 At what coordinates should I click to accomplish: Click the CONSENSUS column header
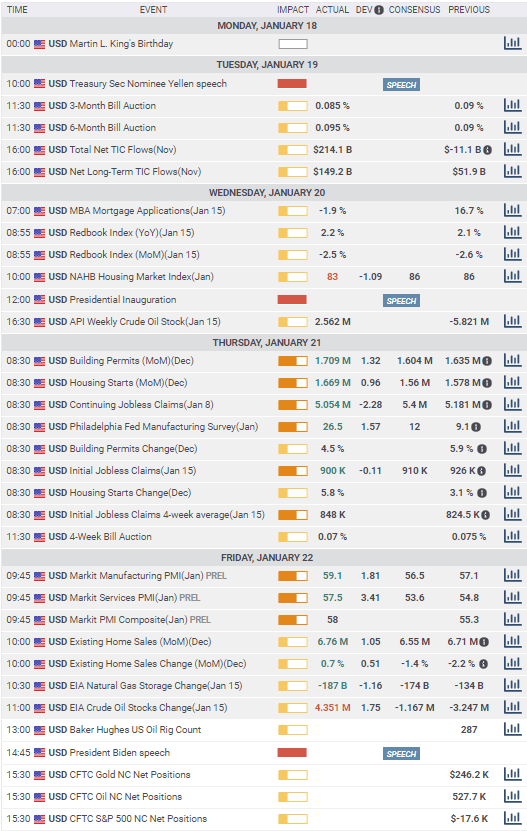coord(414,10)
